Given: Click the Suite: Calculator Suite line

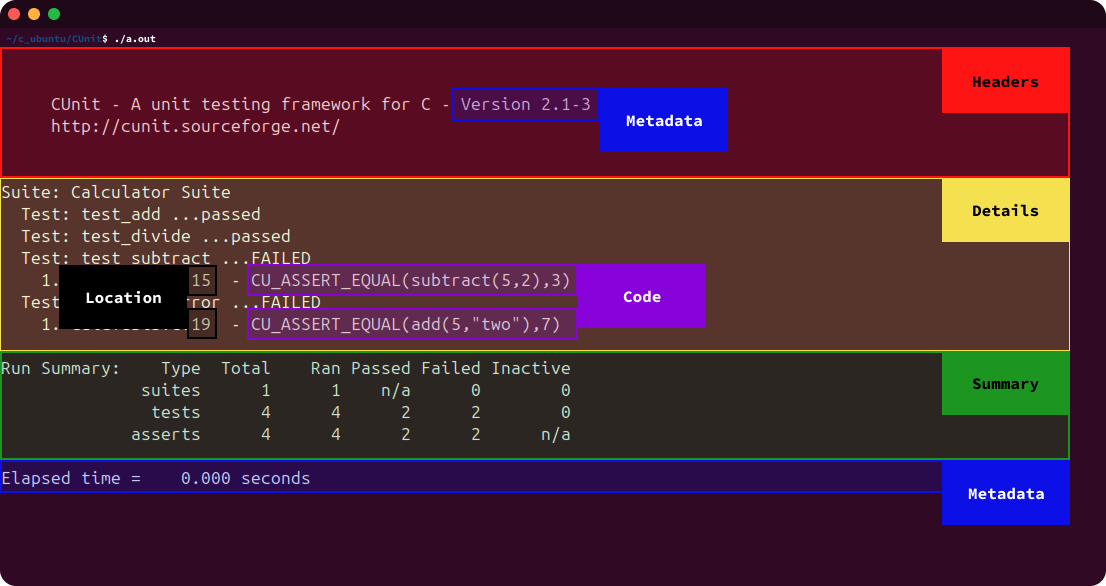Looking at the screenshot, I should point(116,193).
